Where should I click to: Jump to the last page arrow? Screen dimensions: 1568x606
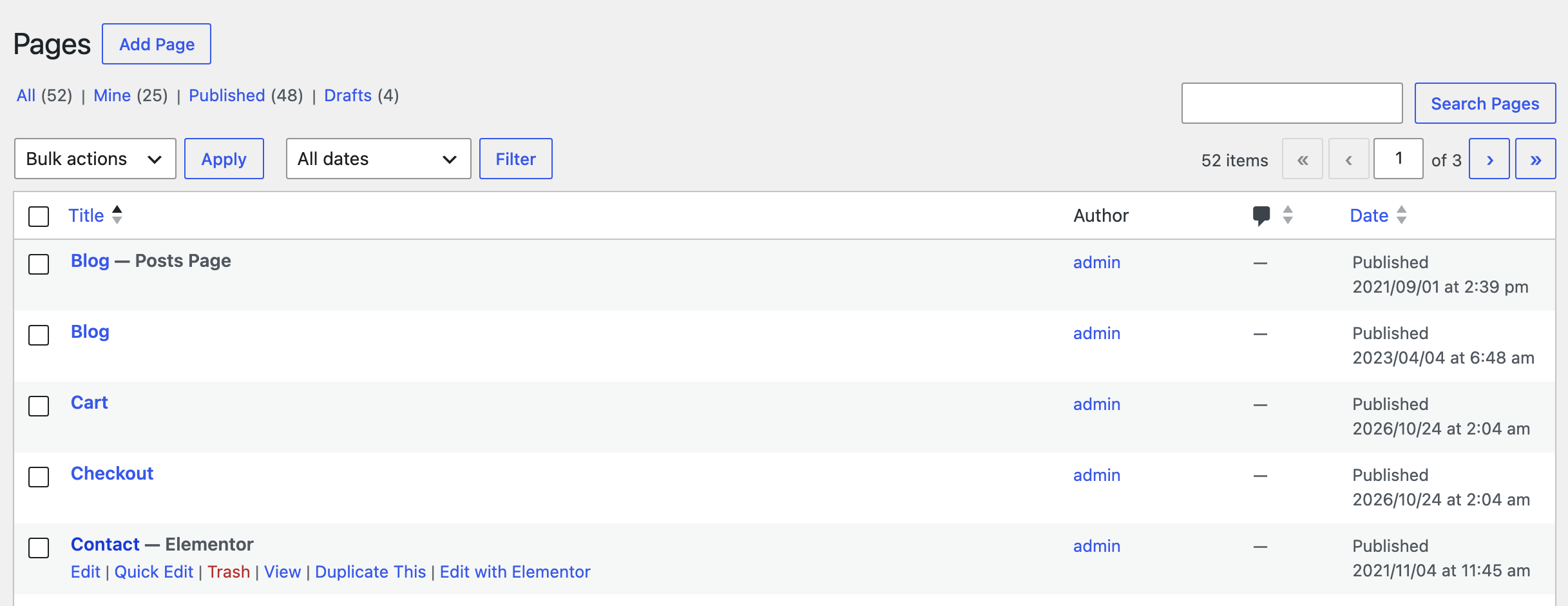click(x=1536, y=159)
